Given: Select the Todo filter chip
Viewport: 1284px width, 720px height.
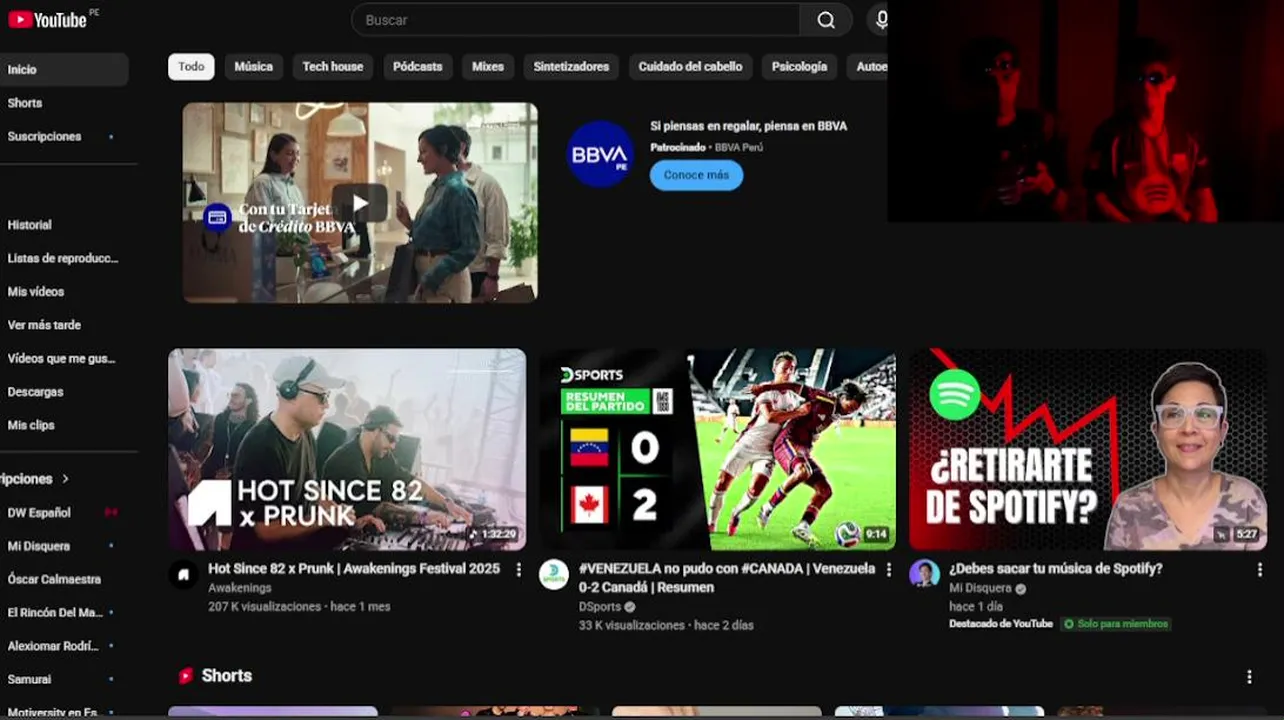Looking at the screenshot, I should [x=191, y=67].
